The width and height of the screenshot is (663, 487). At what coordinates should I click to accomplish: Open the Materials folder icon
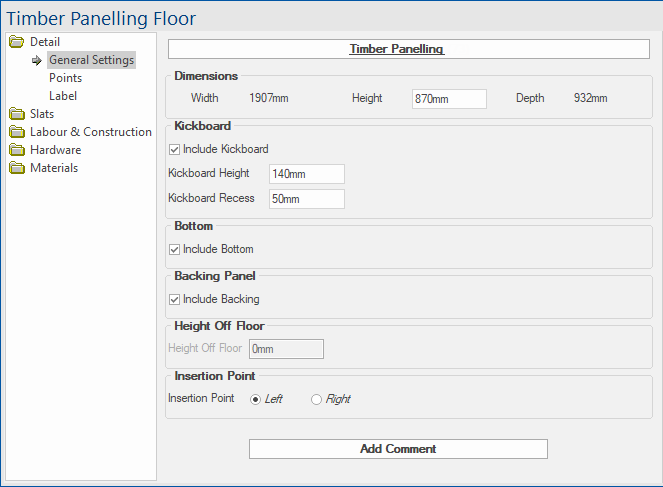17,168
